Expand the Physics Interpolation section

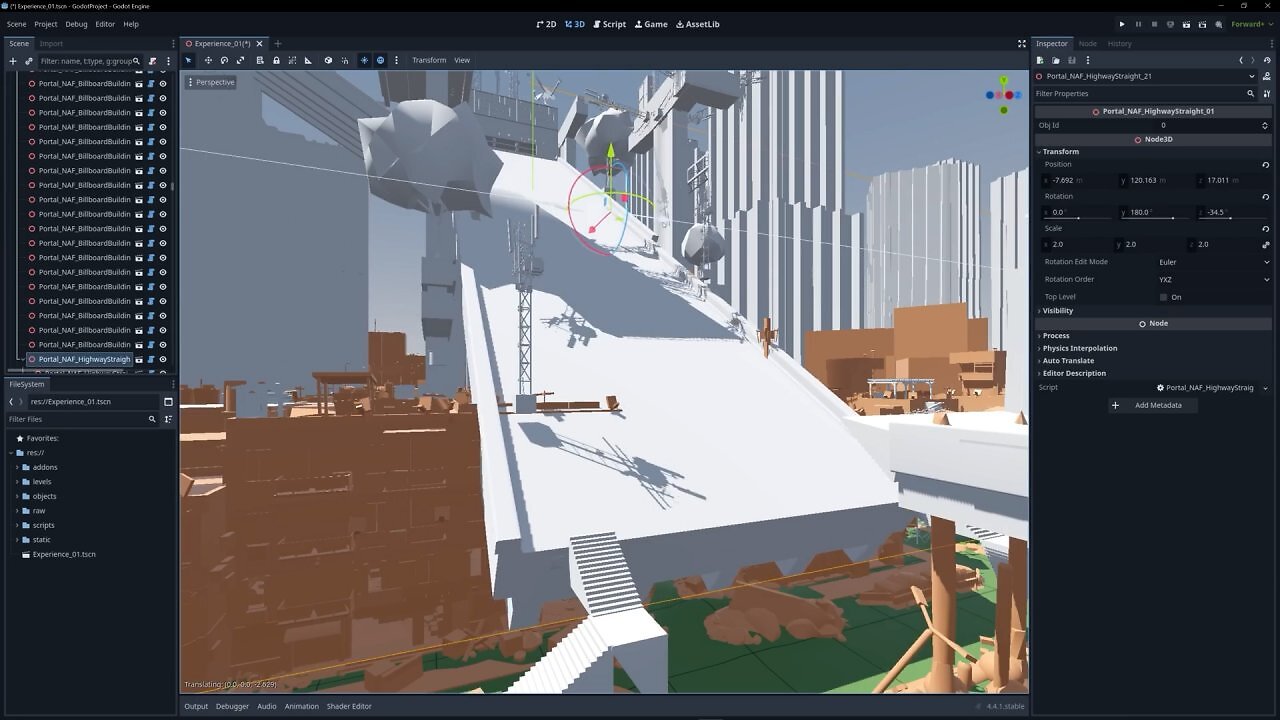(1079, 348)
